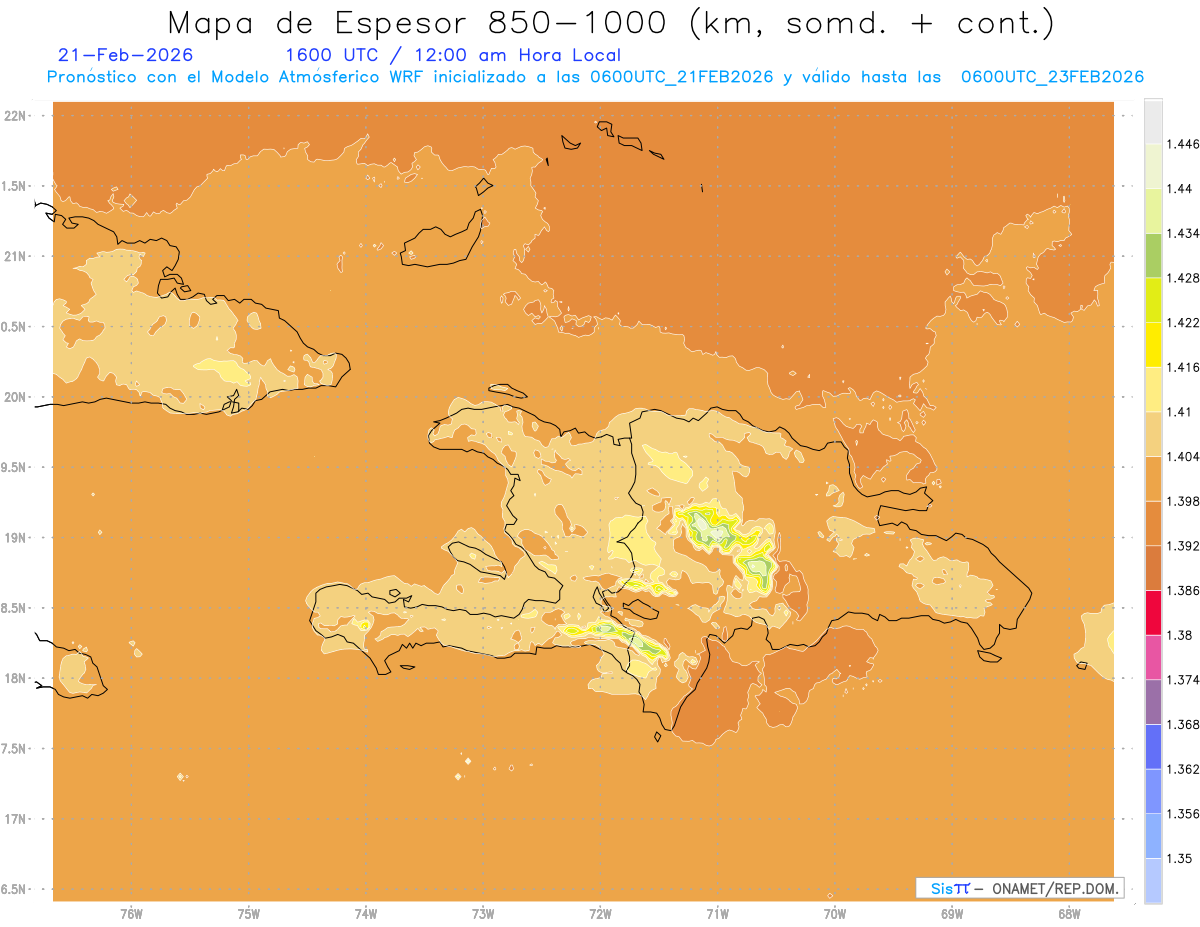This screenshot has width=1200, height=927.
Task: Pick the blue colorbar swatch between 1.362 and 1.368
Action: coord(1153,747)
